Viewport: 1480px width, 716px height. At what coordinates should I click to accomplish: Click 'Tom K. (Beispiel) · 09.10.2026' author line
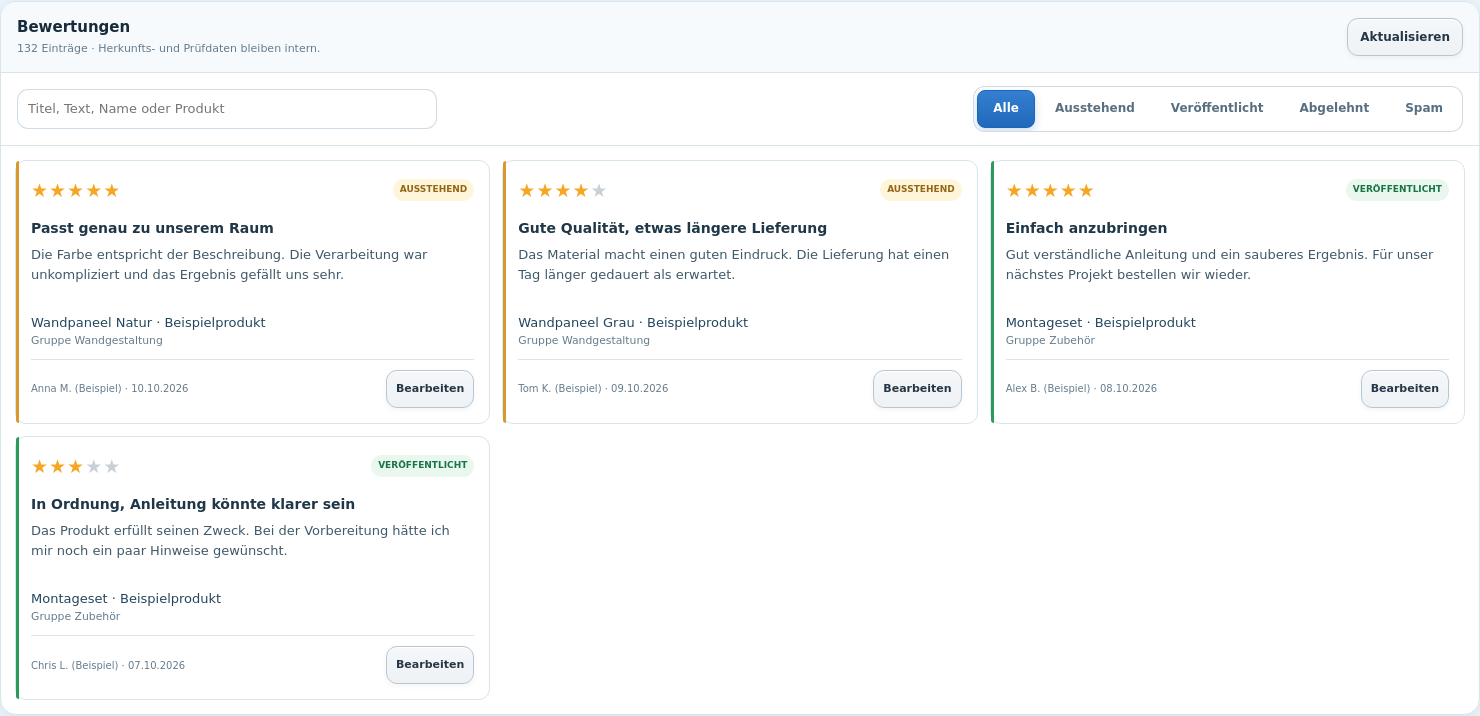coord(593,389)
